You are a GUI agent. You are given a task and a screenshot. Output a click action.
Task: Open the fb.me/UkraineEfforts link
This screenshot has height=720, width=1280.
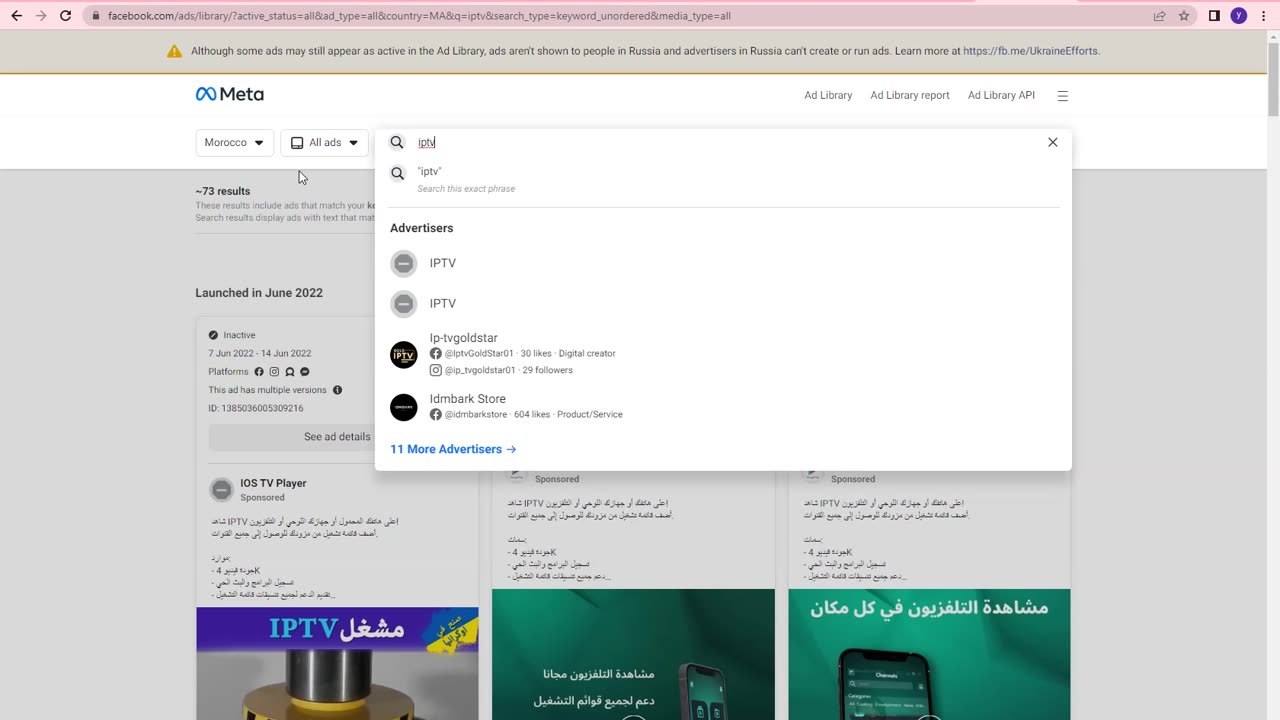coord(1030,51)
